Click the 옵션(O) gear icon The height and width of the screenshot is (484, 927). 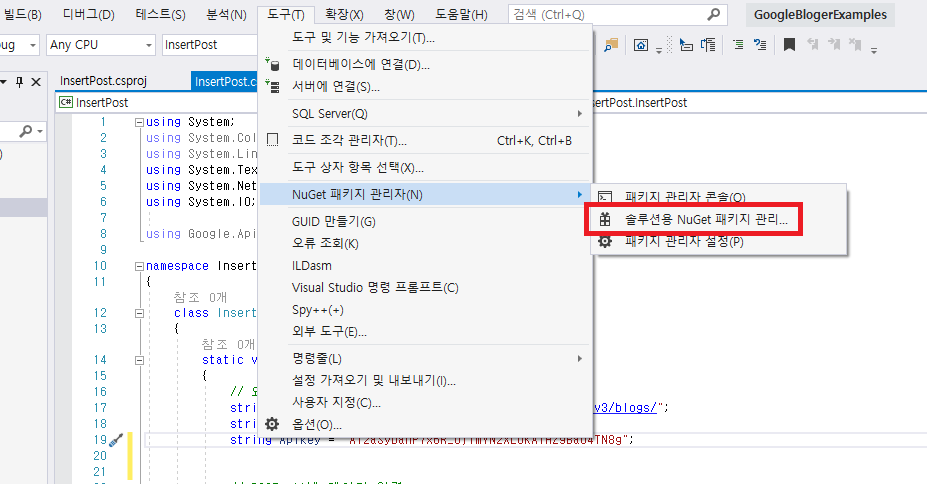pyautogui.click(x=272, y=424)
